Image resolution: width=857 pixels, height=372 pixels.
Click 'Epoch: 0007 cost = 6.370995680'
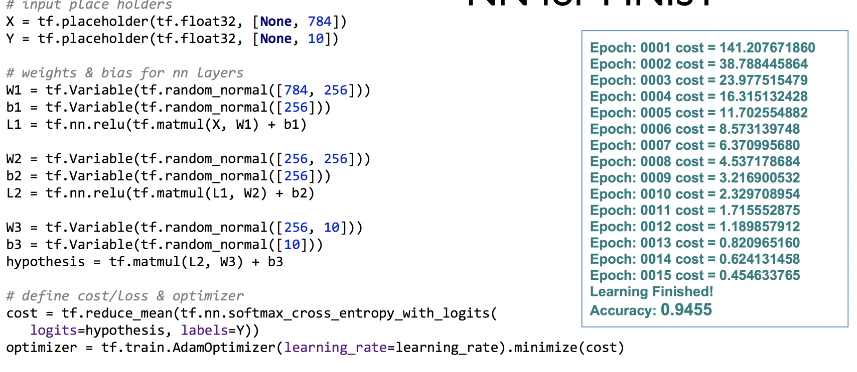click(695, 145)
